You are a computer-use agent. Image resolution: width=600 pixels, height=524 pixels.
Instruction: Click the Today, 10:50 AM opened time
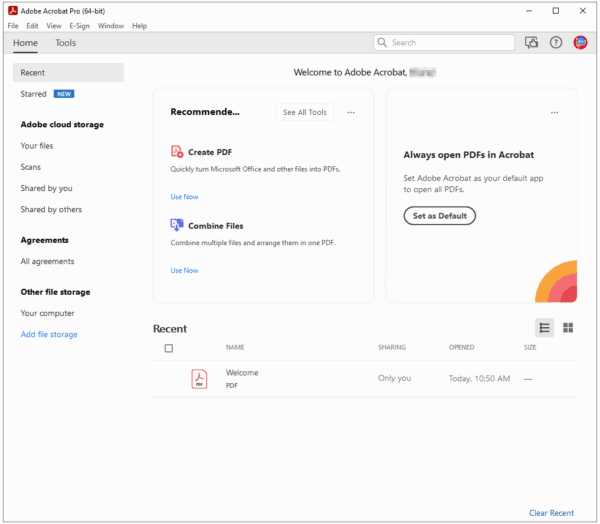coord(479,379)
